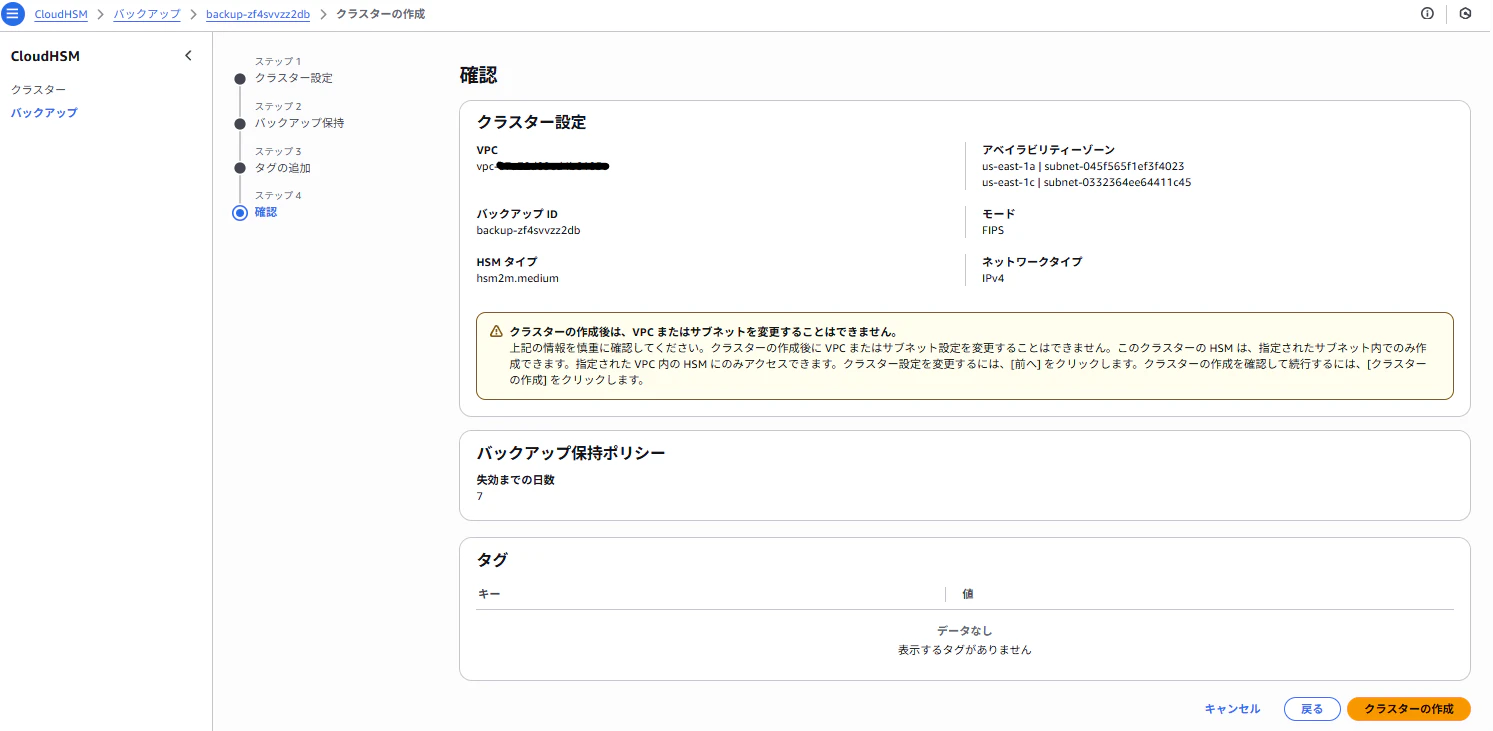Click the データなし empty table message
The height and width of the screenshot is (731, 1493).
pyautogui.click(x=964, y=631)
